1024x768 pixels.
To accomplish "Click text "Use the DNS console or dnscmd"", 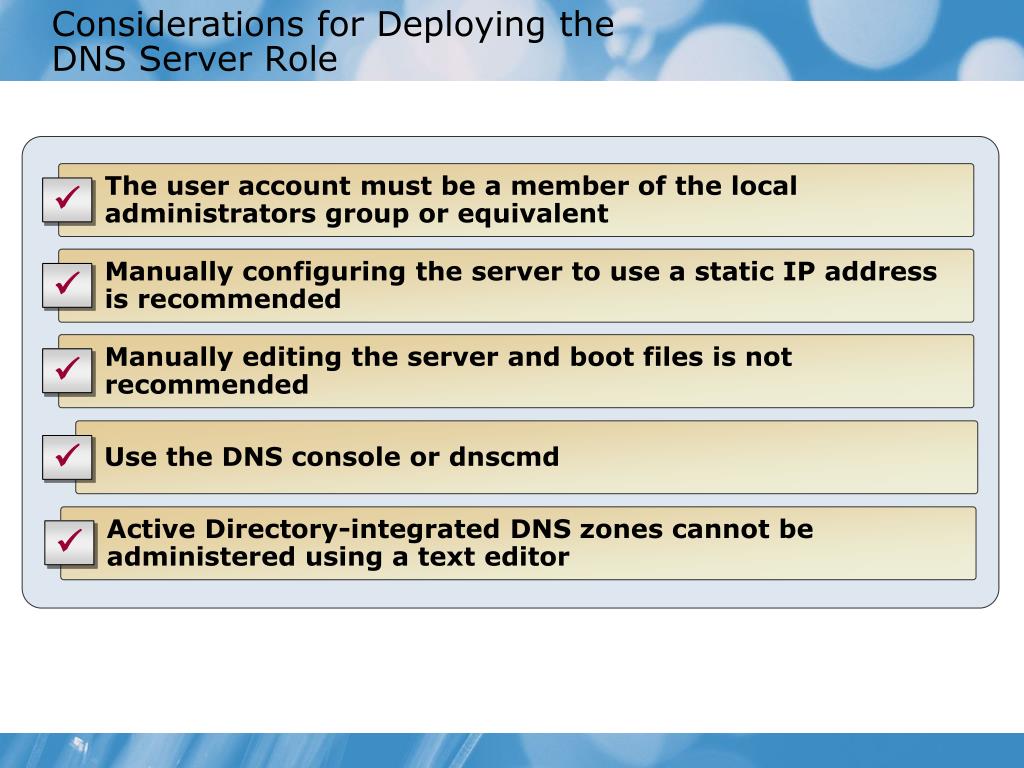I will pyautogui.click(x=332, y=456).
